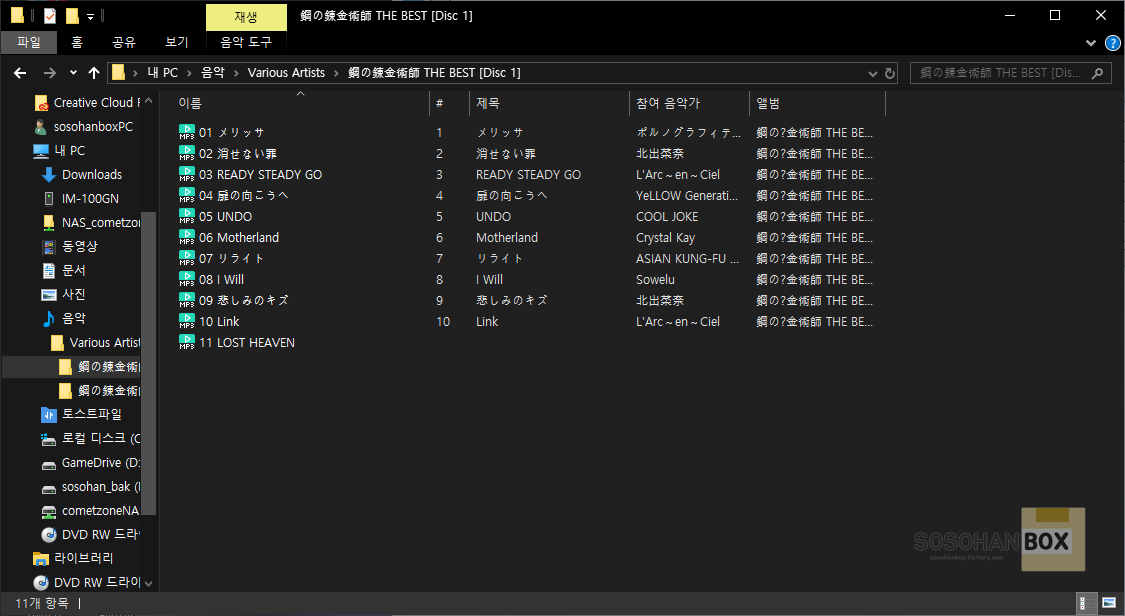Select the 07 リライト file icon

tap(187, 258)
